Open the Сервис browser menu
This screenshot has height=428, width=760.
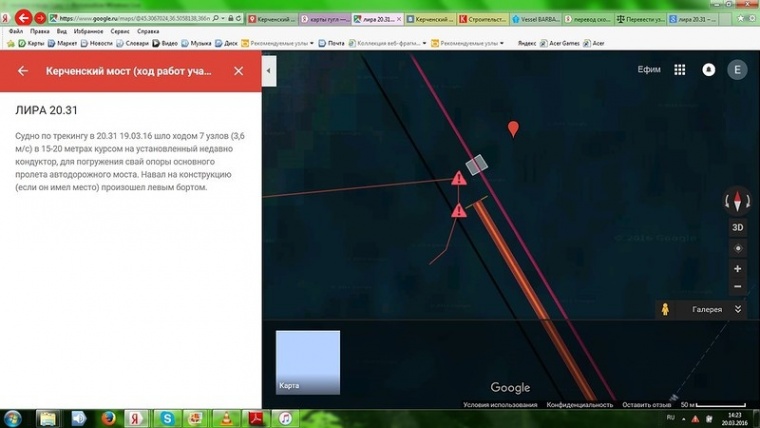(x=118, y=31)
